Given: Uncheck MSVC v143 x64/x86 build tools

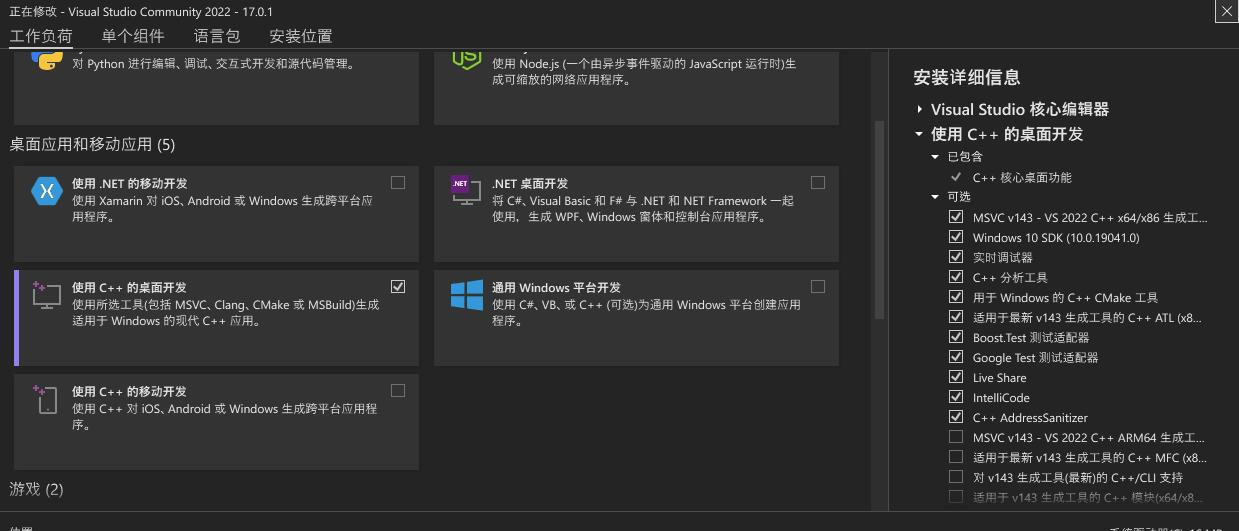Looking at the screenshot, I should [956, 217].
